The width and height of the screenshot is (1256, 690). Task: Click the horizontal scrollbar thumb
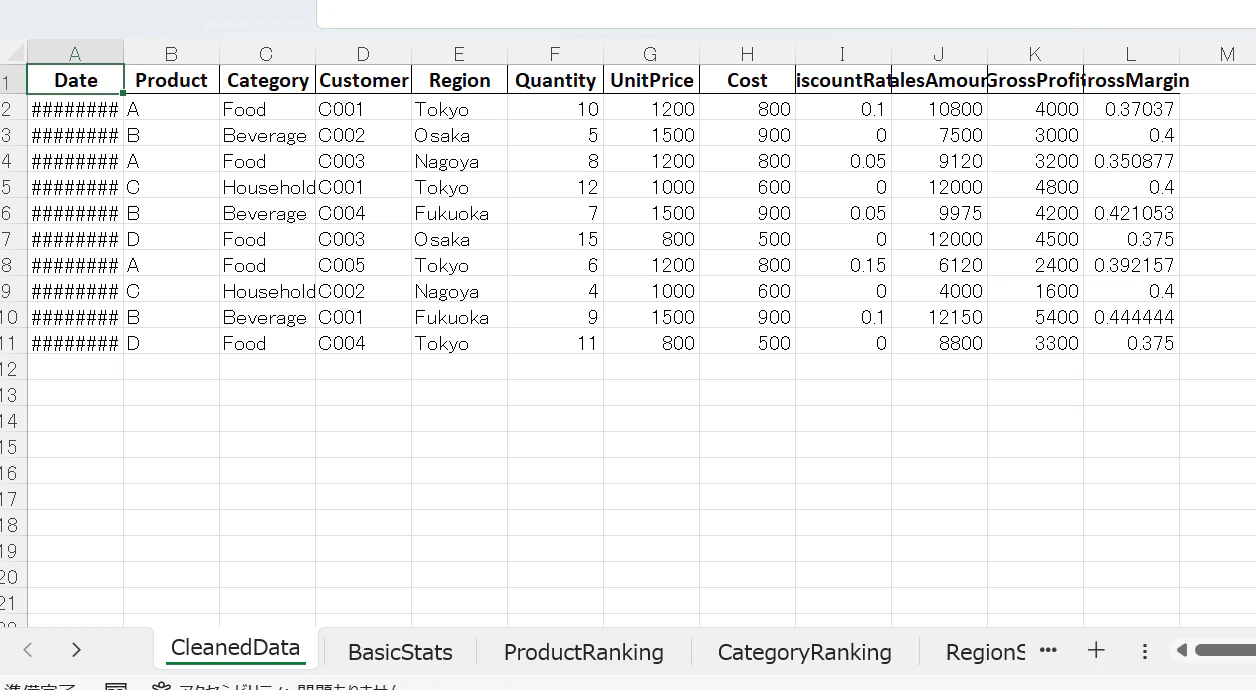(x=1225, y=650)
